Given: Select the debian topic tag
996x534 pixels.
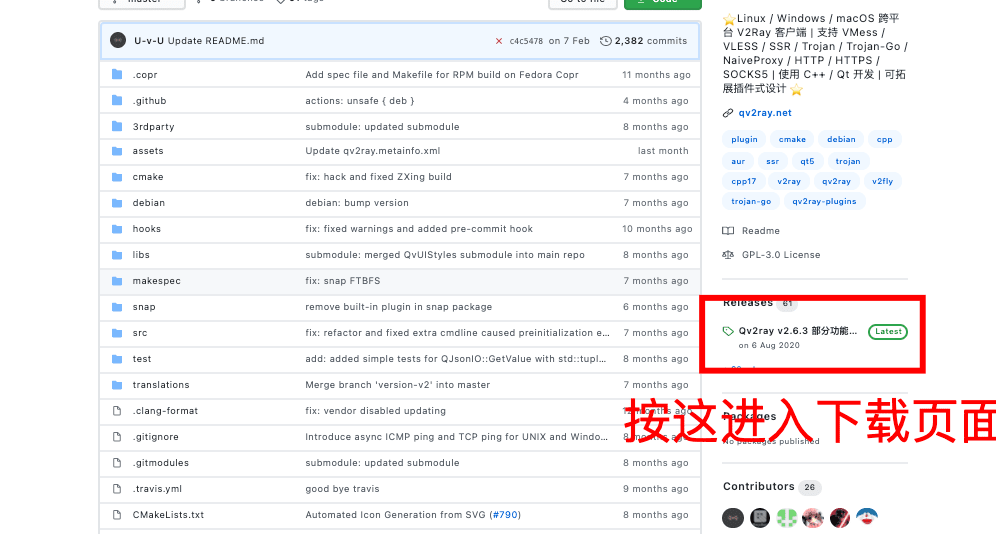Looking at the screenshot, I should [841, 139].
